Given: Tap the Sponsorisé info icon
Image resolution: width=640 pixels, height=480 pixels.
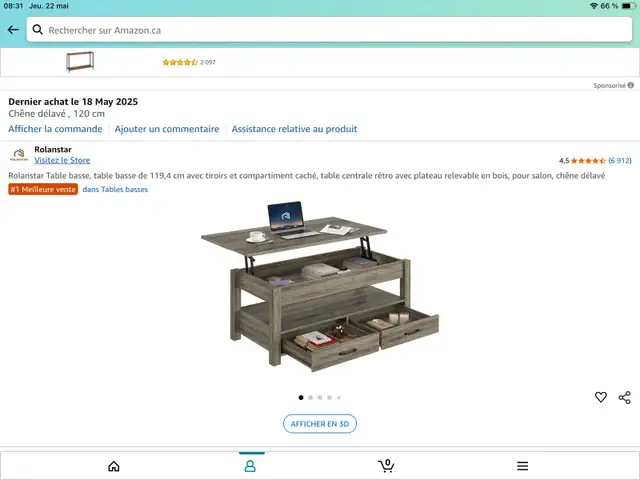Looking at the screenshot, I should point(631,85).
